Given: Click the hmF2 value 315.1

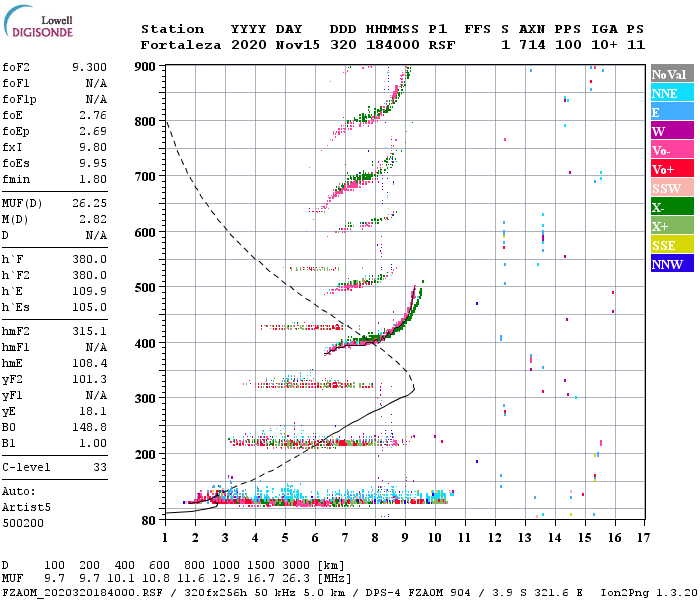Looking at the screenshot, I should coord(89,332).
